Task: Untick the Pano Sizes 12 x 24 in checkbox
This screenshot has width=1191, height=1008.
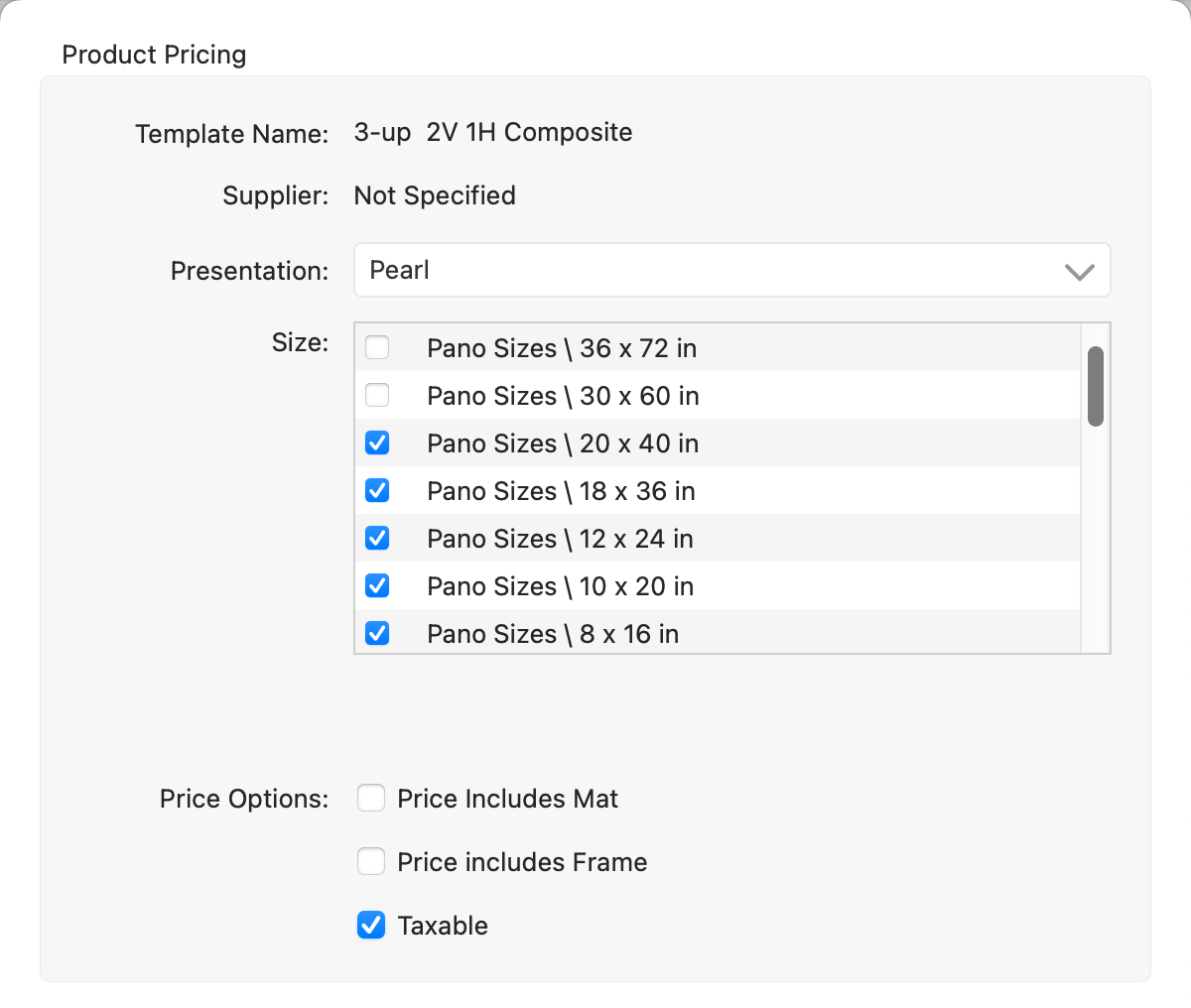Action: 377,539
